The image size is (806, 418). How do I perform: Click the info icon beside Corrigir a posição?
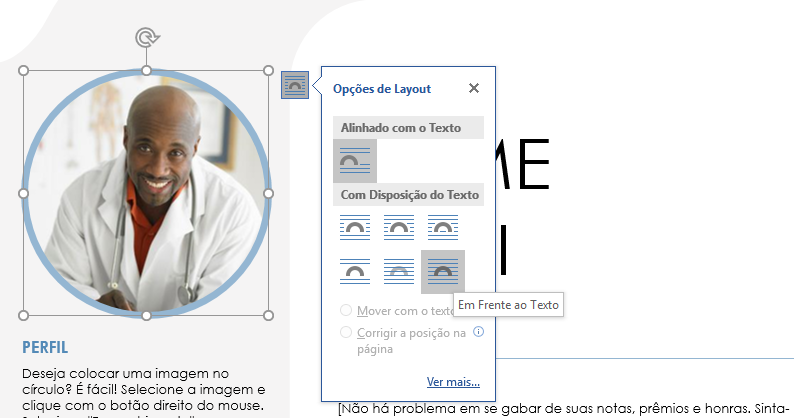(x=478, y=332)
